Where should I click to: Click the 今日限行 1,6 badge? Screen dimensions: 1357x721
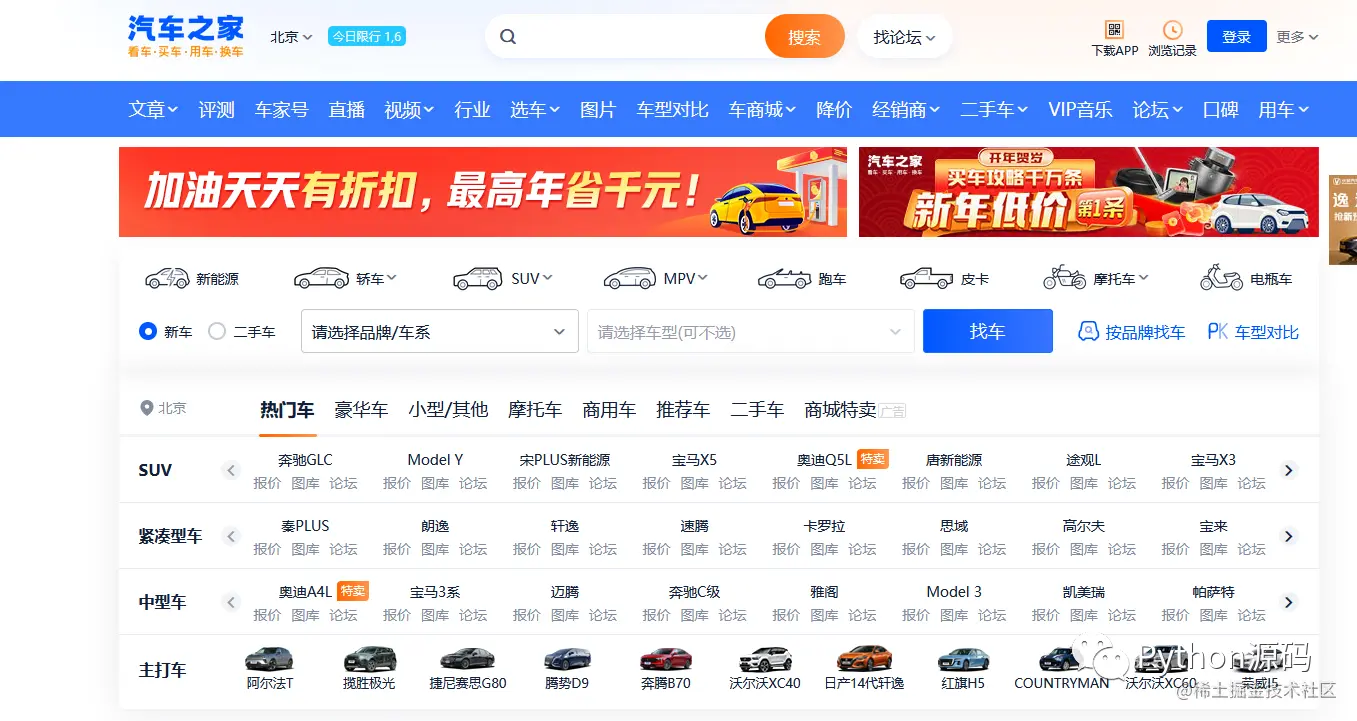pos(367,37)
